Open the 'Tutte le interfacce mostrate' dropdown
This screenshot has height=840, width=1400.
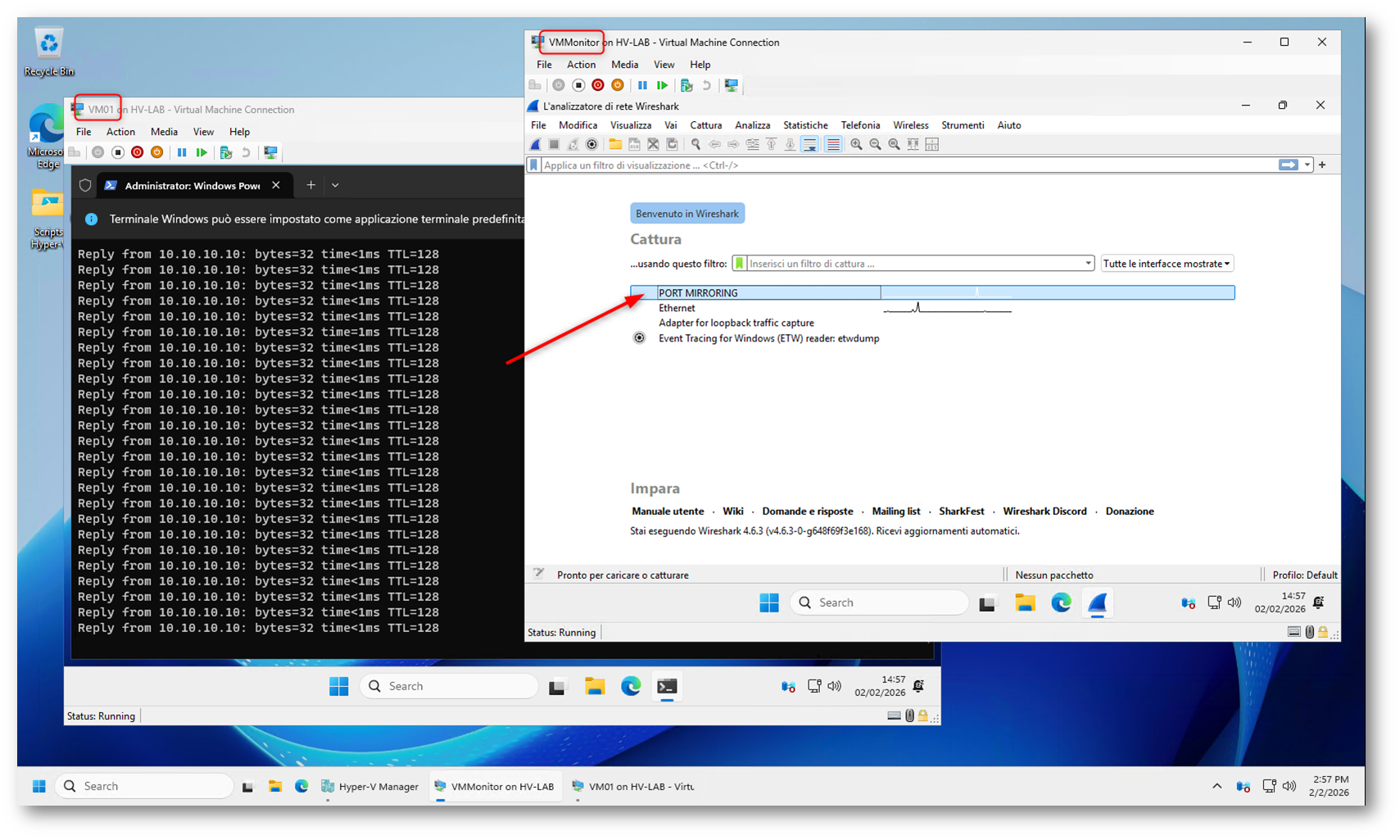point(1167,264)
